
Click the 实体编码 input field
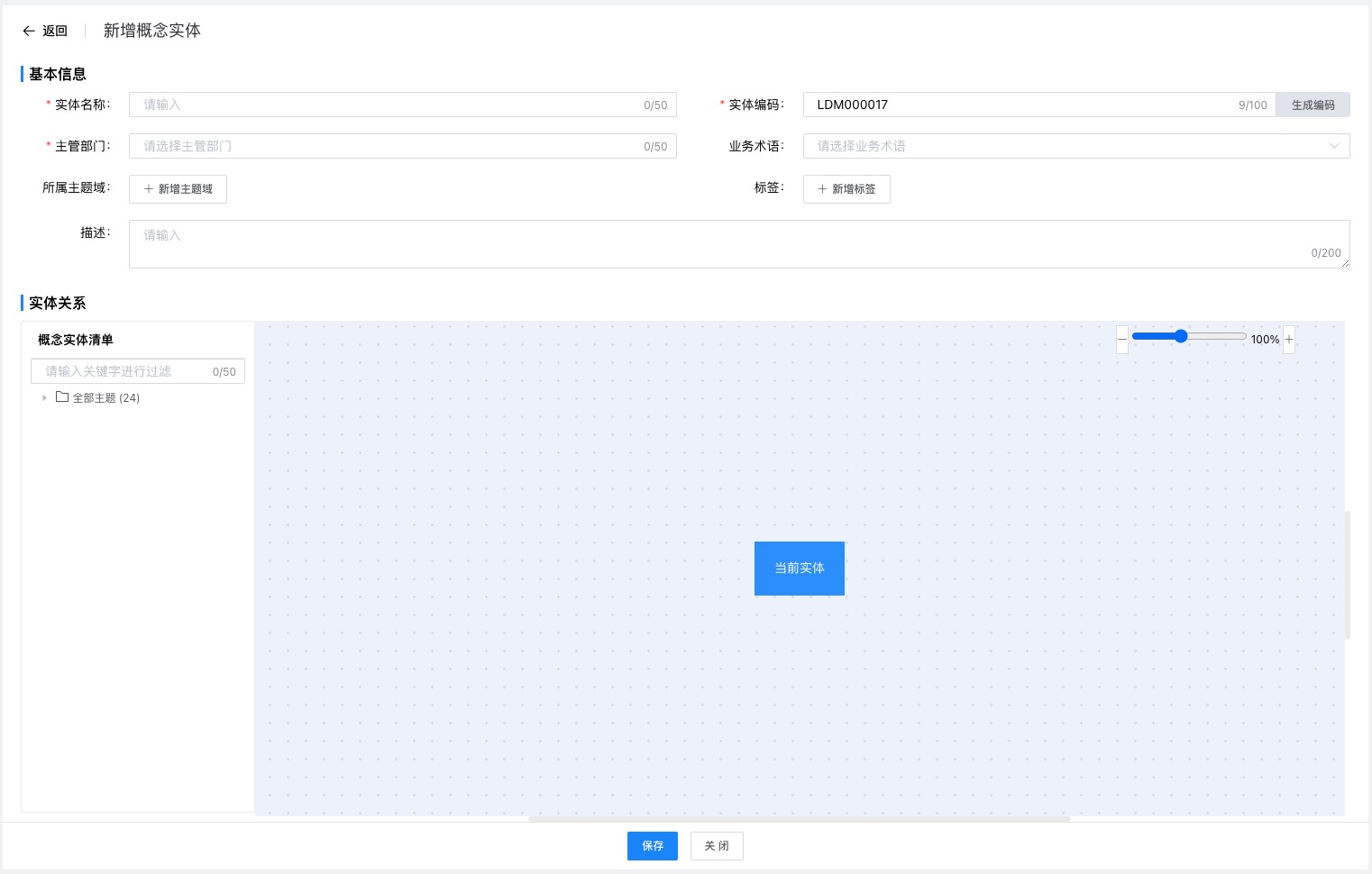pos(1019,105)
